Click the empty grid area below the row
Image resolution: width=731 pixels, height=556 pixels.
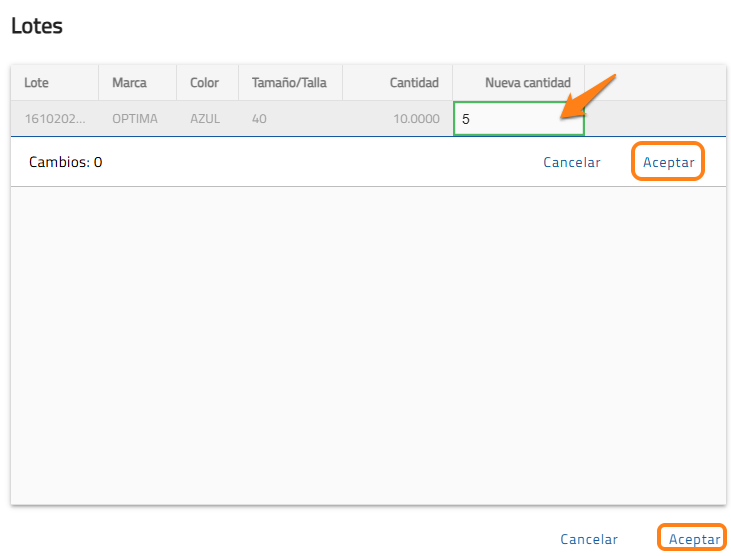coord(368,345)
